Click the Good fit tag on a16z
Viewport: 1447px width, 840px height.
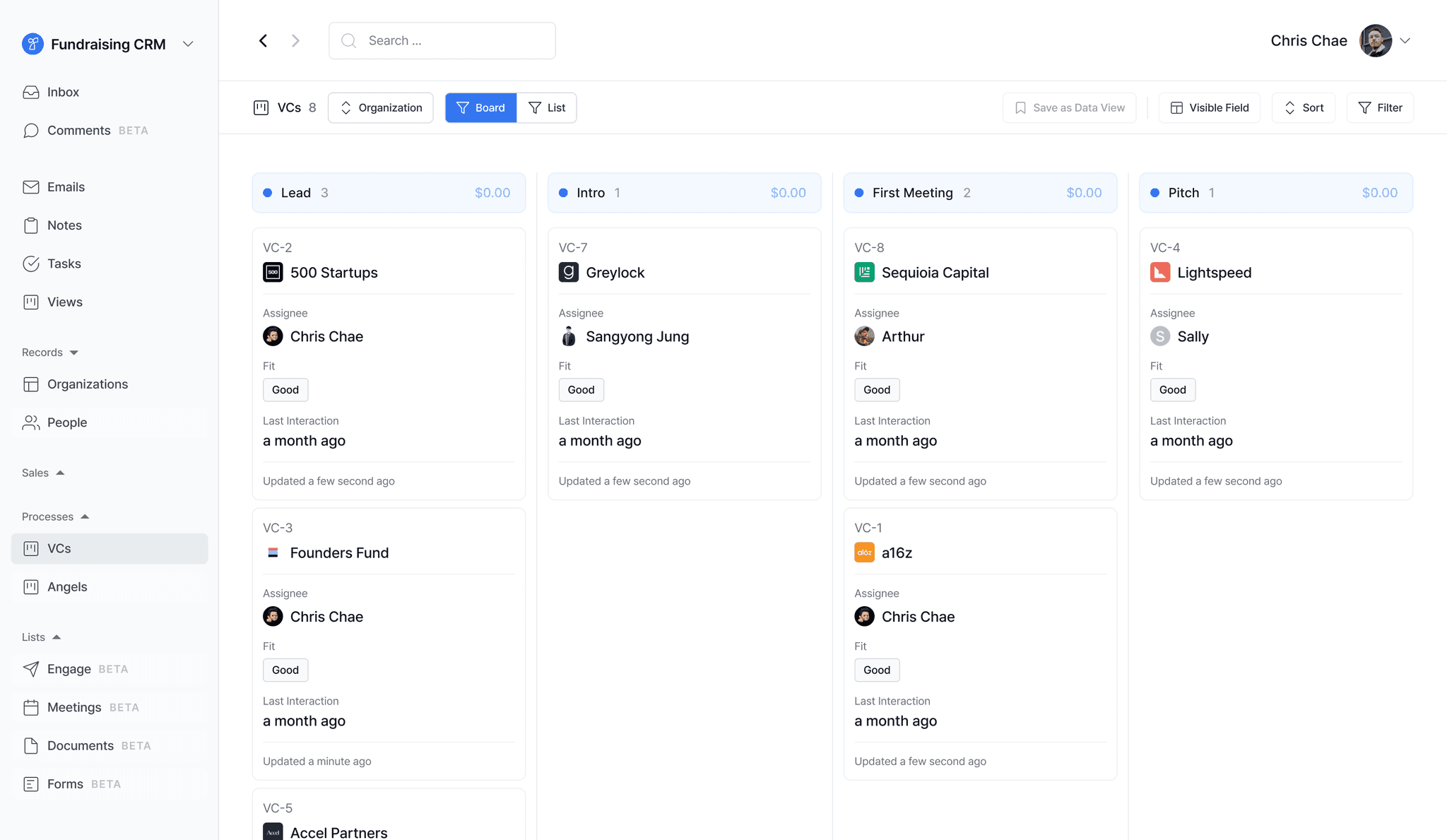tap(877, 670)
